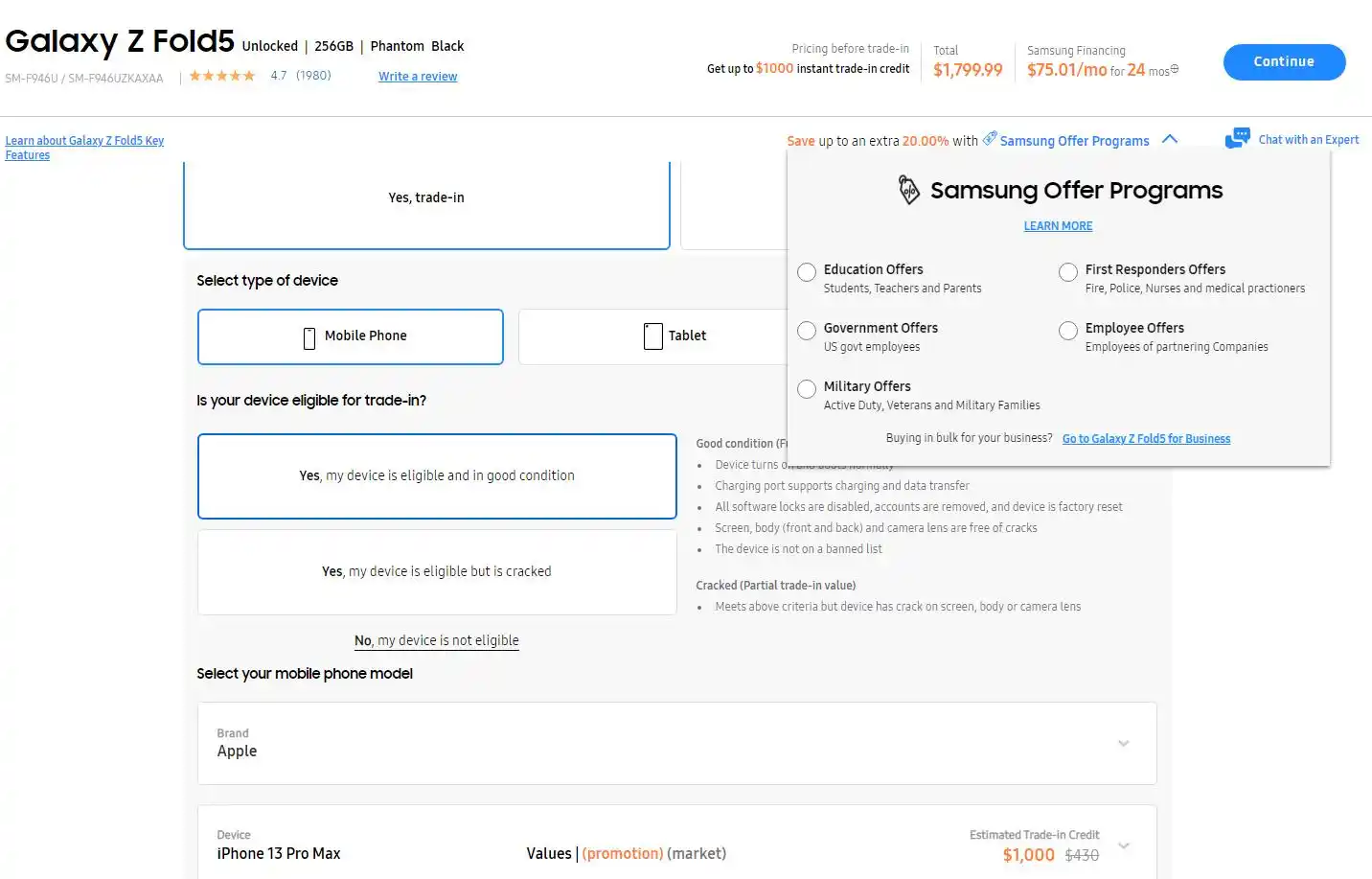This screenshot has height=879, width=1372.
Task: Select 'eligible but is cracked' condition option
Action: [x=437, y=572]
